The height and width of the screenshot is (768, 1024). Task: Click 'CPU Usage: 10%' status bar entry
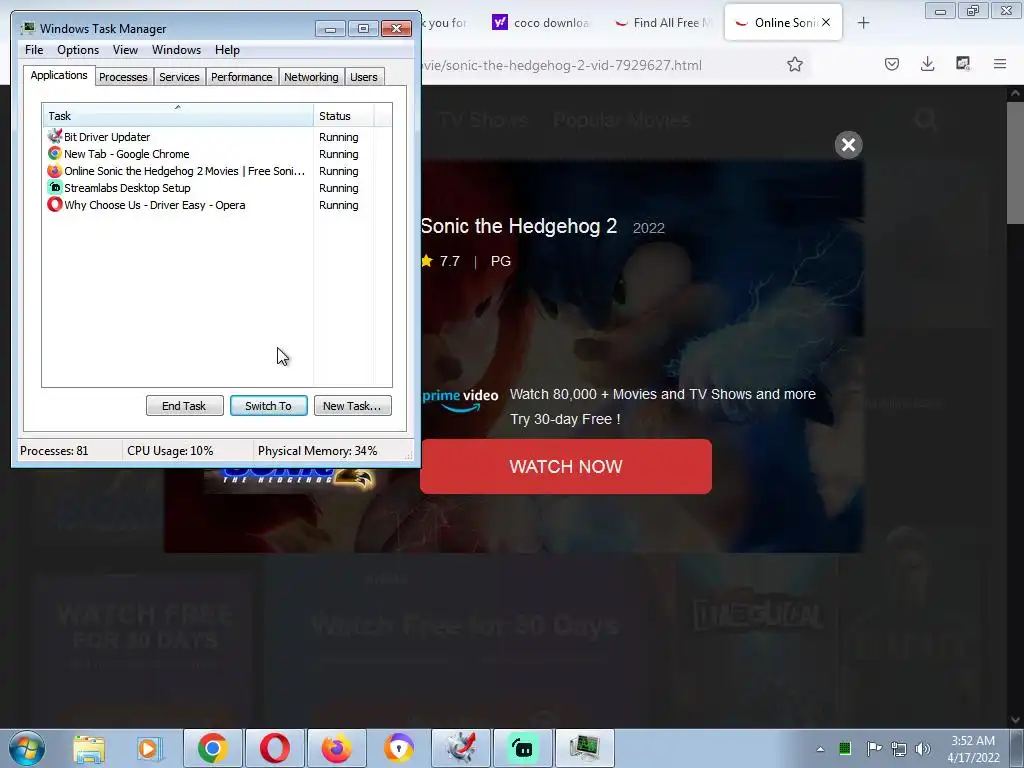pos(170,451)
